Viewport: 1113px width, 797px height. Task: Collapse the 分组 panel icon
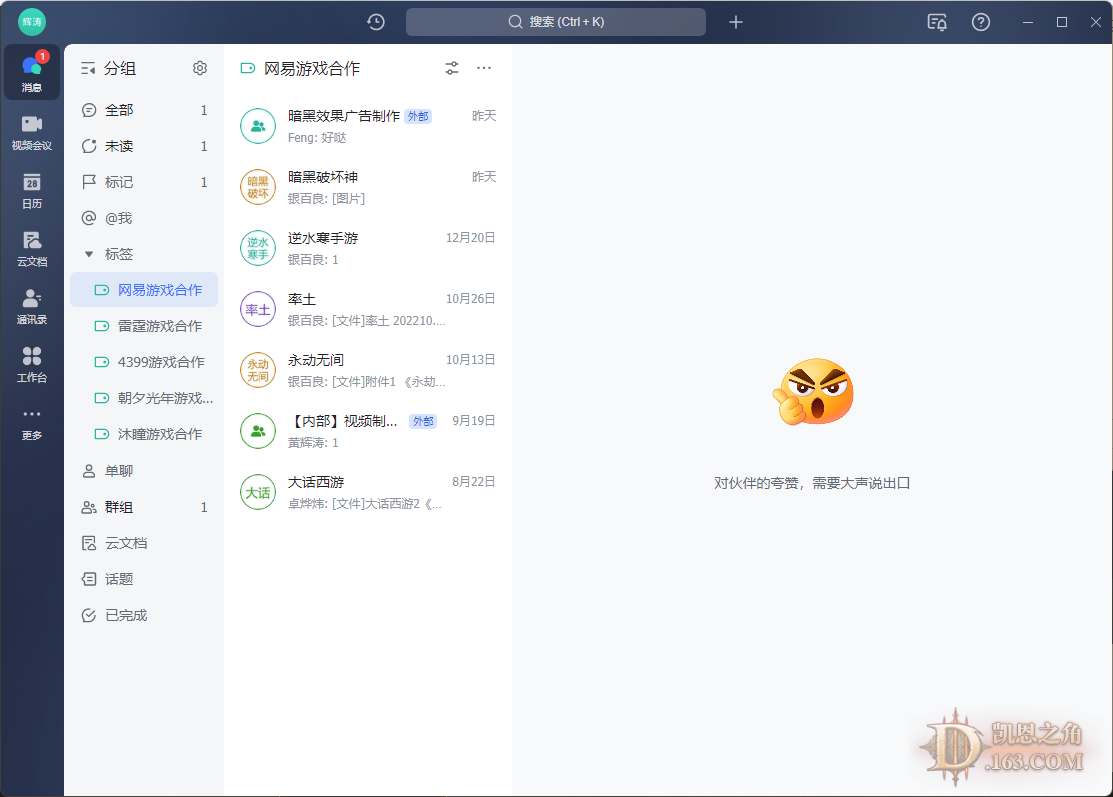click(88, 68)
